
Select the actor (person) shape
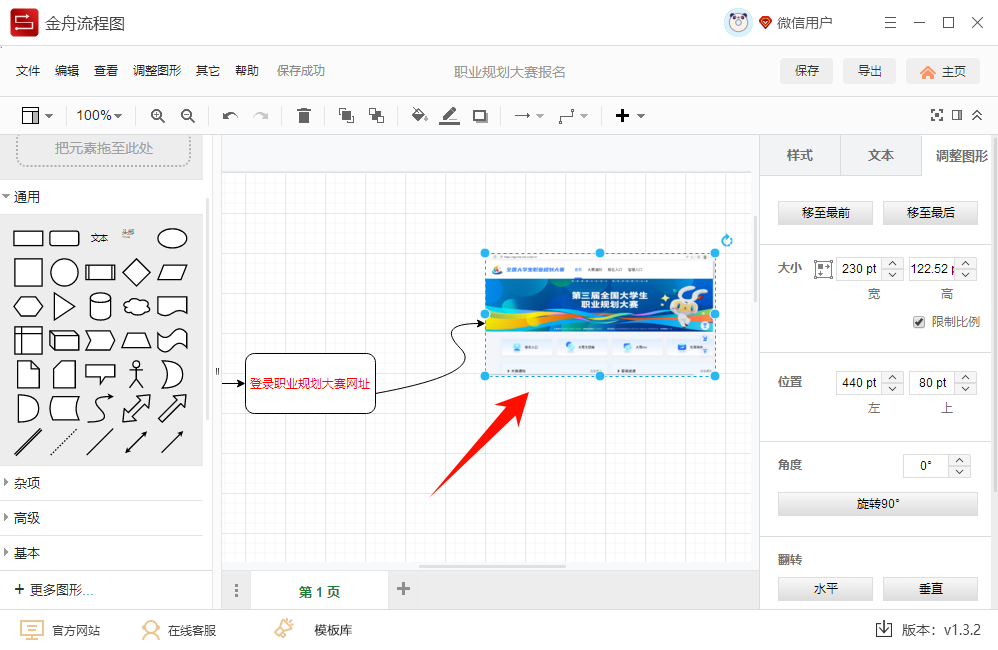pos(136,373)
